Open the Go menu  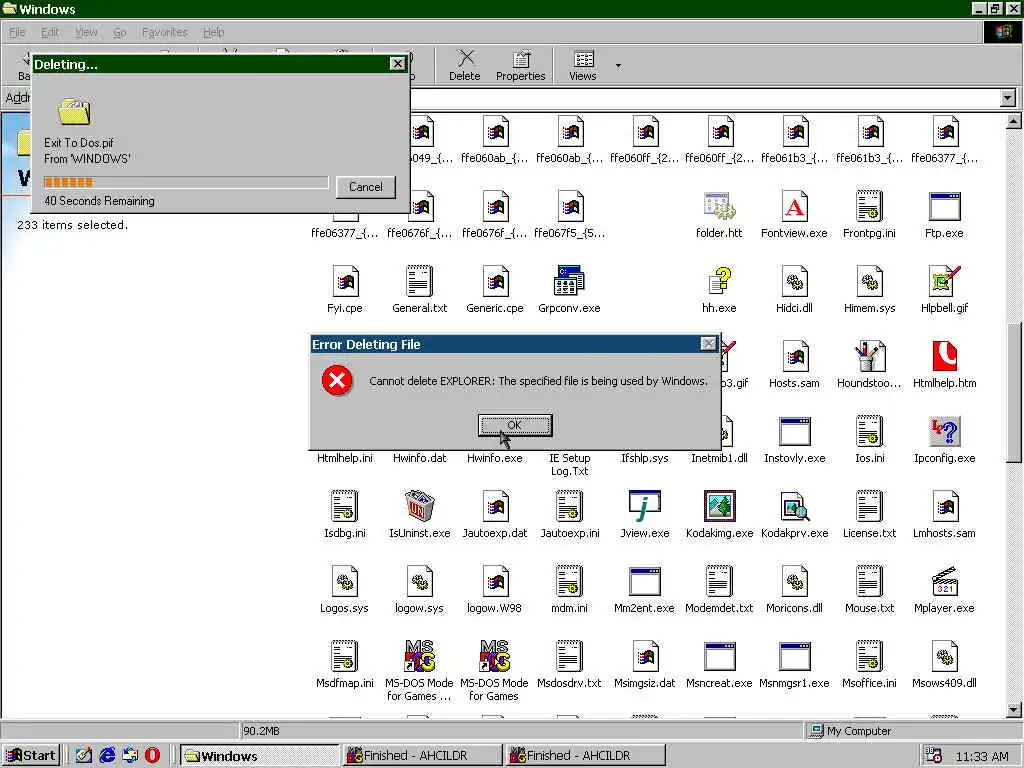pyautogui.click(x=120, y=32)
